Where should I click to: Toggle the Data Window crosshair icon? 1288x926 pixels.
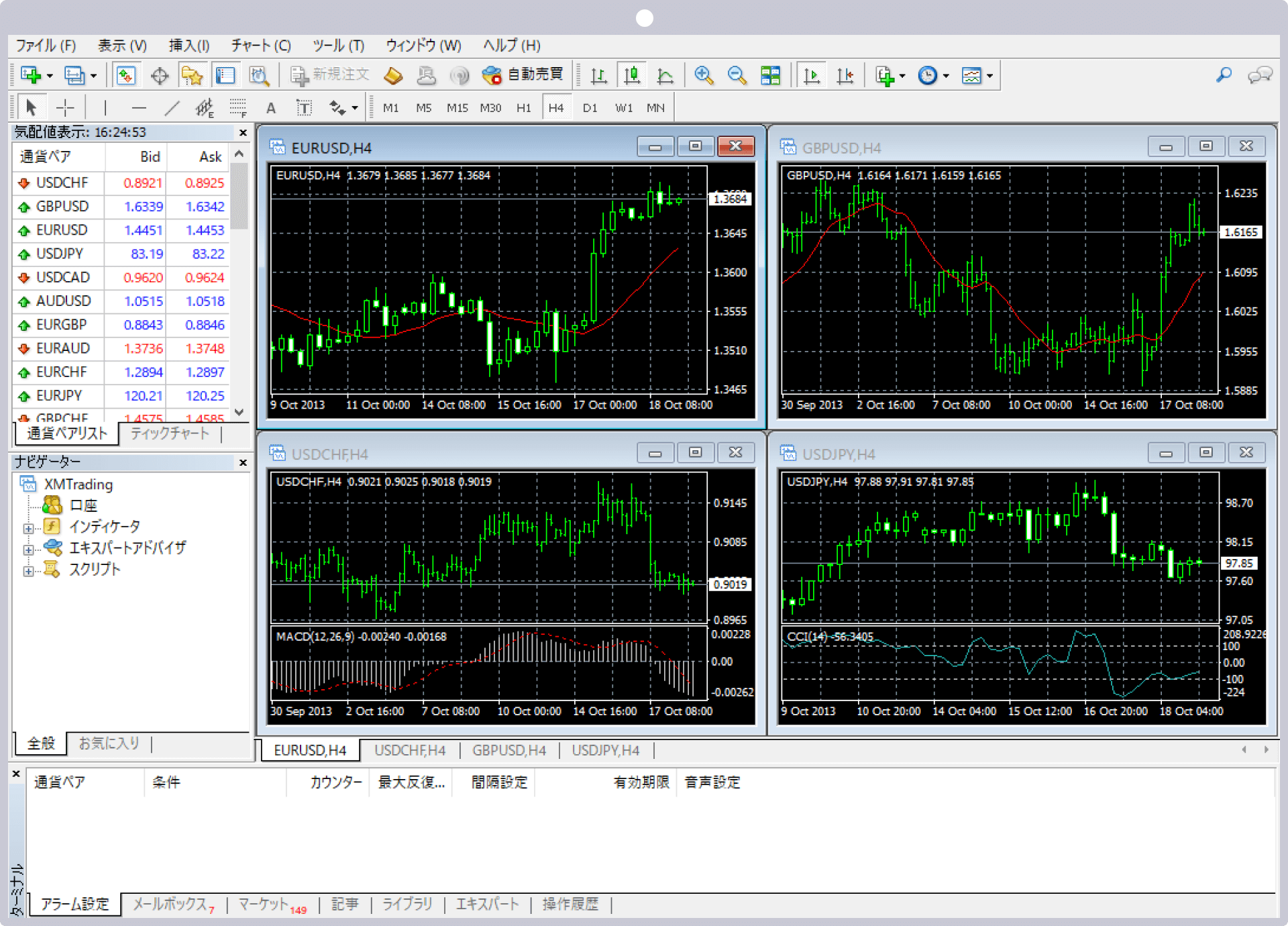[159, 75]
